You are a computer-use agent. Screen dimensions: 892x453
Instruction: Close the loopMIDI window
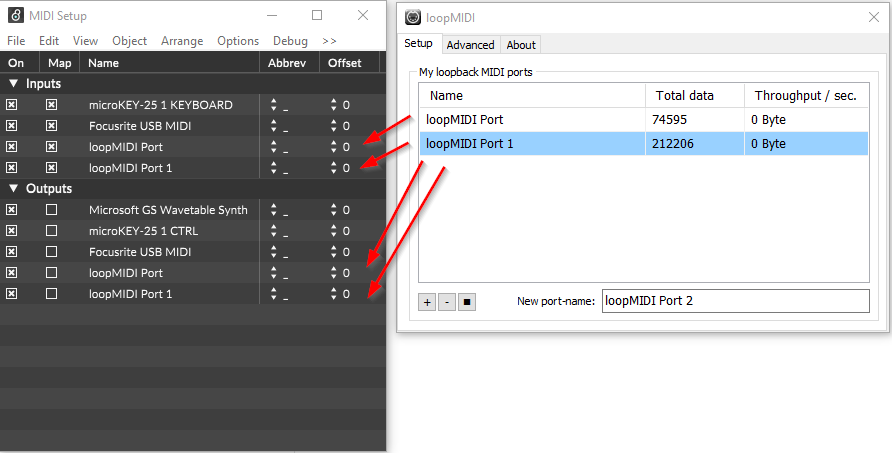(874, 18)
